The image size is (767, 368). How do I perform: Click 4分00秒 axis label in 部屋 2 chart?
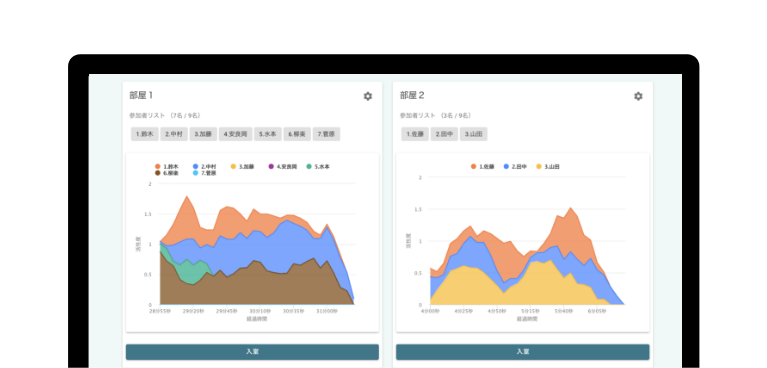pyautogui.click(x=430, y=311)
